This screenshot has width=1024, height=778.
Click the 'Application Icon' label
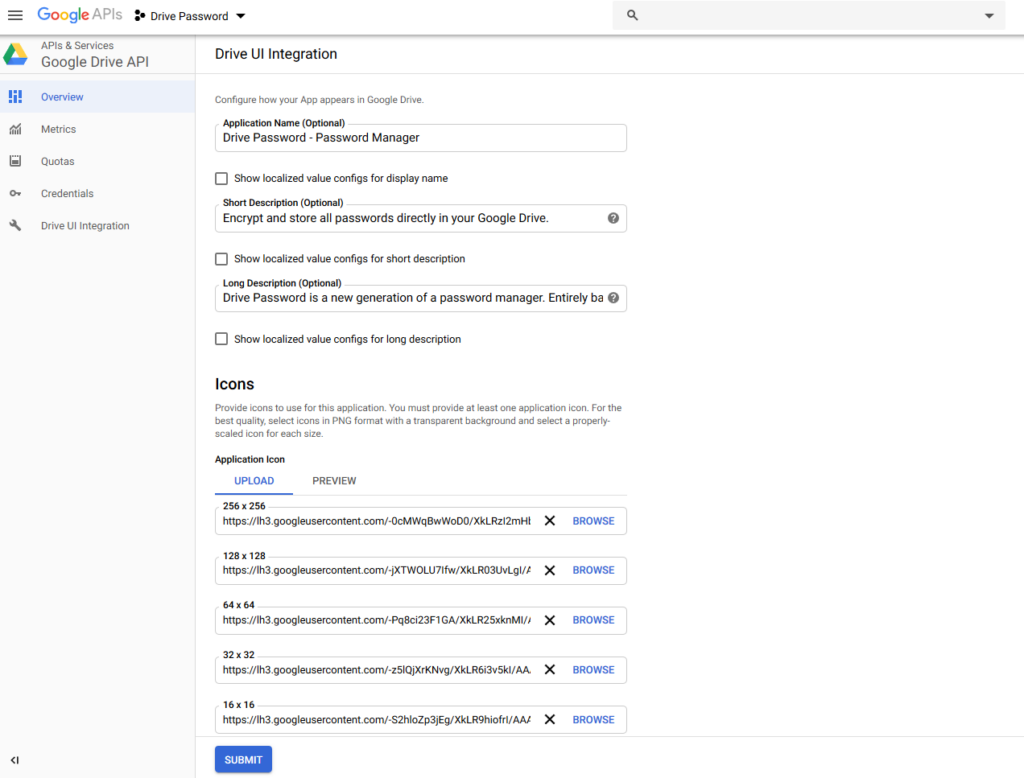tap(250, 459)
